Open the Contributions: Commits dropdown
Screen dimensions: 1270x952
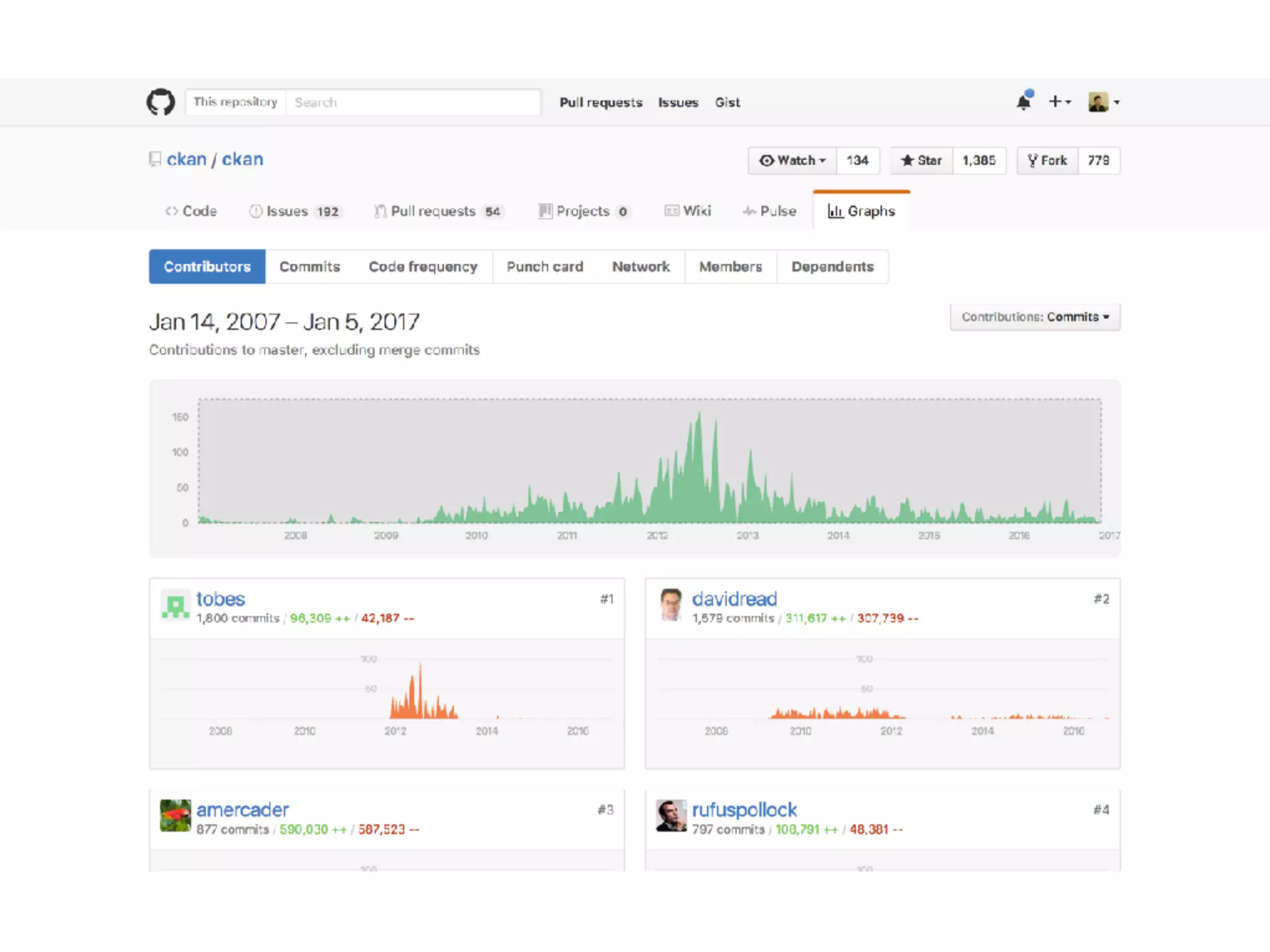(1034, 317)
